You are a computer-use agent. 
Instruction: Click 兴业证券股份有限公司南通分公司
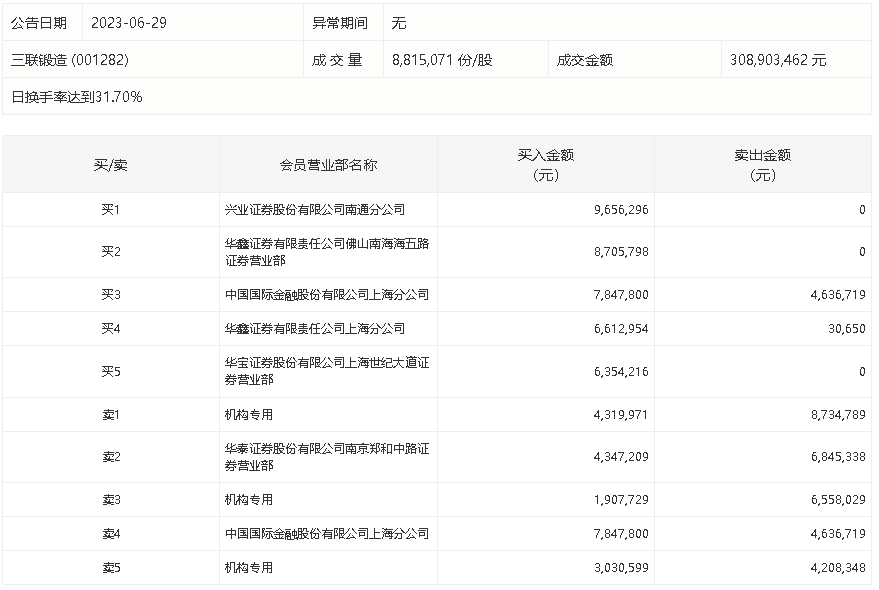[x=314, y=210]
